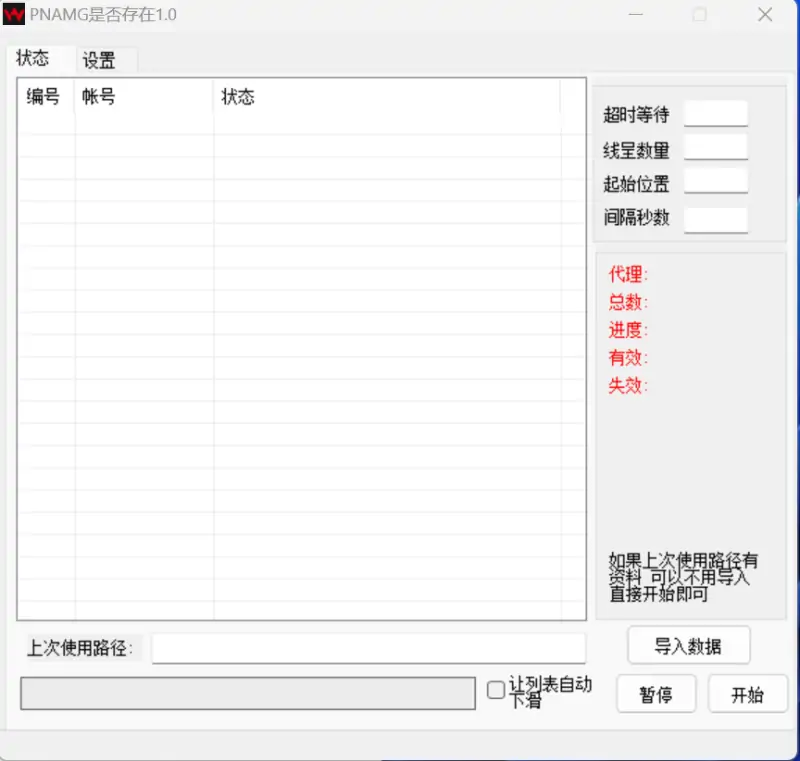Screen dimensions: 800x761
Task: Click the 超时等待 input field
Action: click(716, 113)
